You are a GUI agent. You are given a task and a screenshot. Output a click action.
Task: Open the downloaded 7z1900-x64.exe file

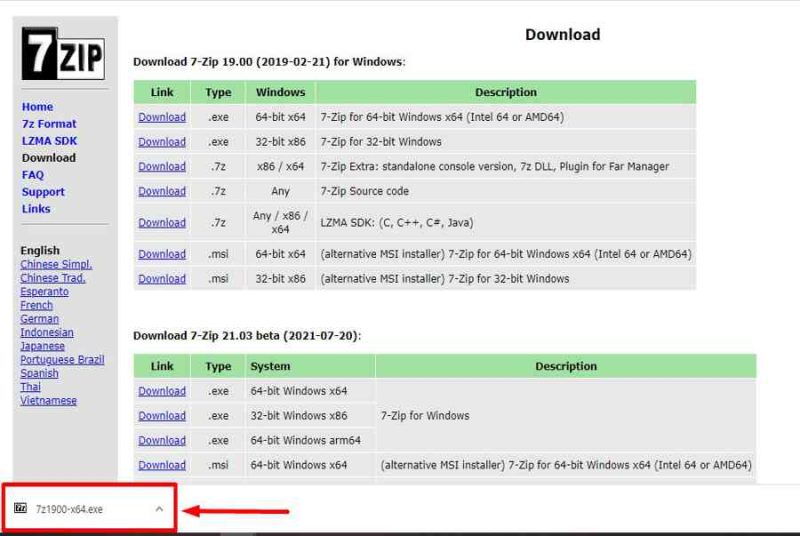click(x=69, y=509)
